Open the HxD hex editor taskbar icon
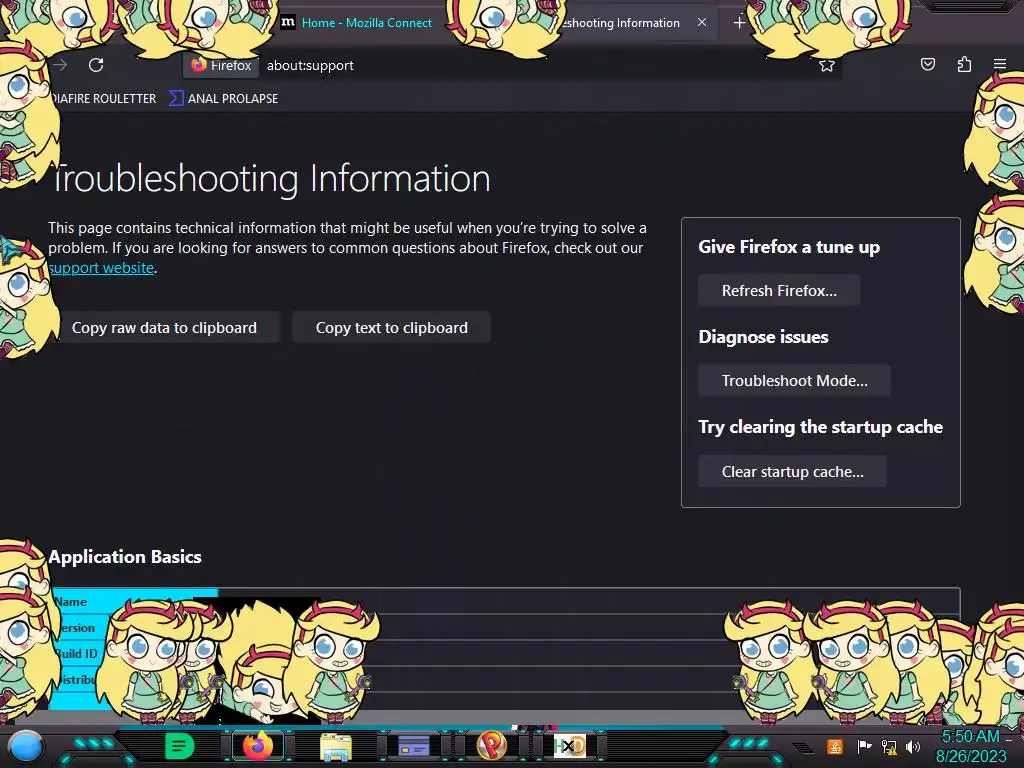Screen dimensions: 1024x768 pyautogui.click(x=569, y=746)
